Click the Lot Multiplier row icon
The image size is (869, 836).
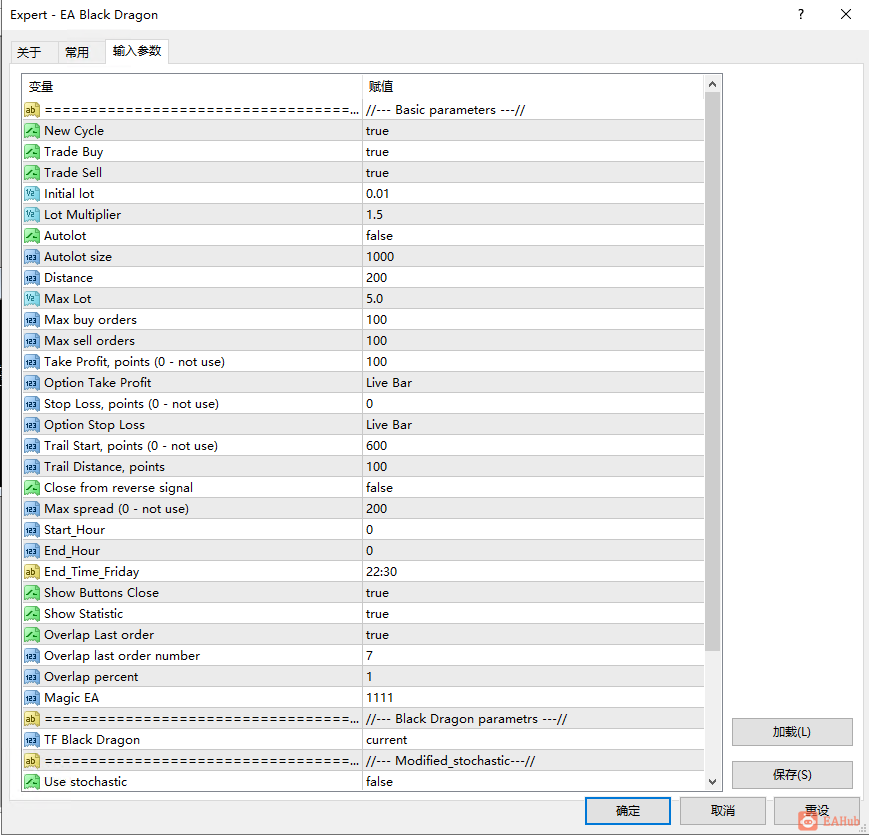32,215
